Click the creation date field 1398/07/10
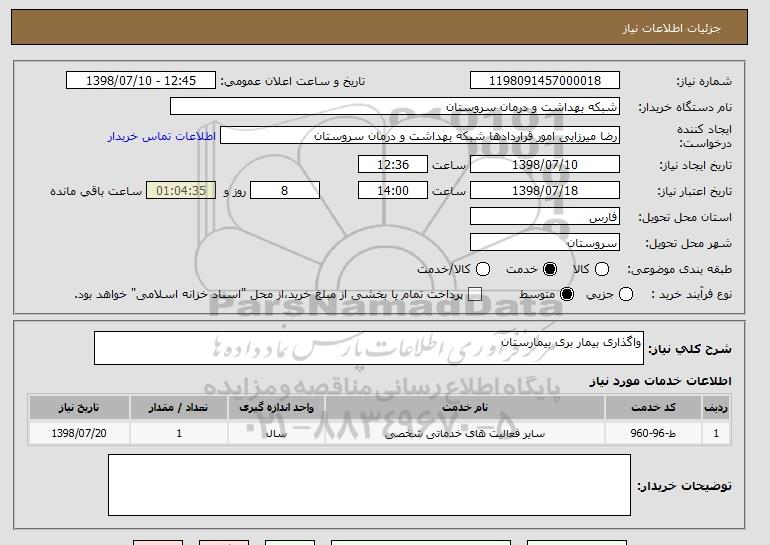Viewport: 770px width, 545px height. 545,164
